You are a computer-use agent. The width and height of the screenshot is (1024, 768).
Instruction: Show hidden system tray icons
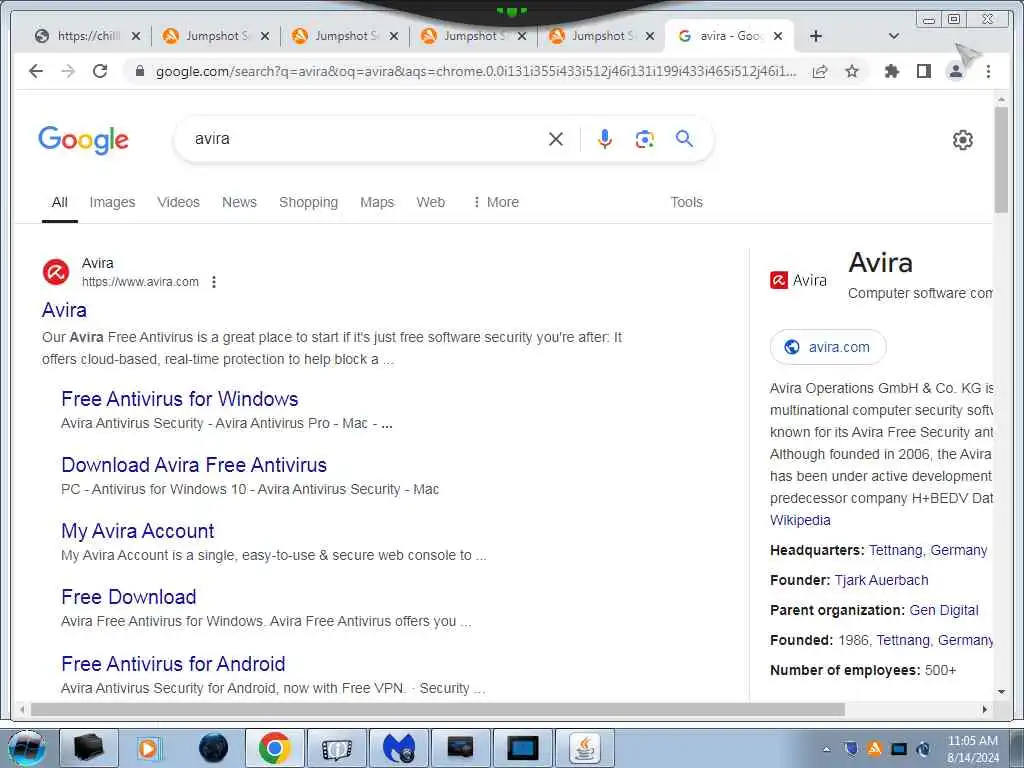827,749
